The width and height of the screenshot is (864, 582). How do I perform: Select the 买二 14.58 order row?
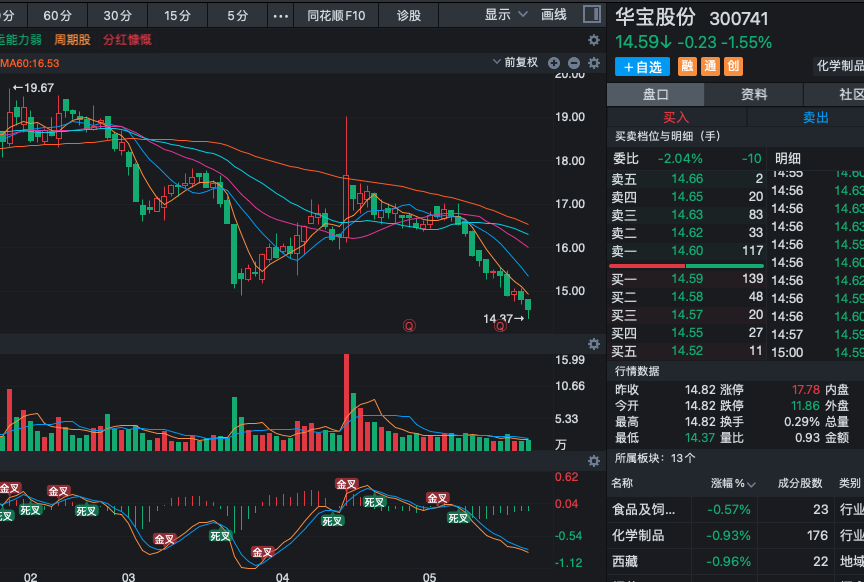pos(687,297)
